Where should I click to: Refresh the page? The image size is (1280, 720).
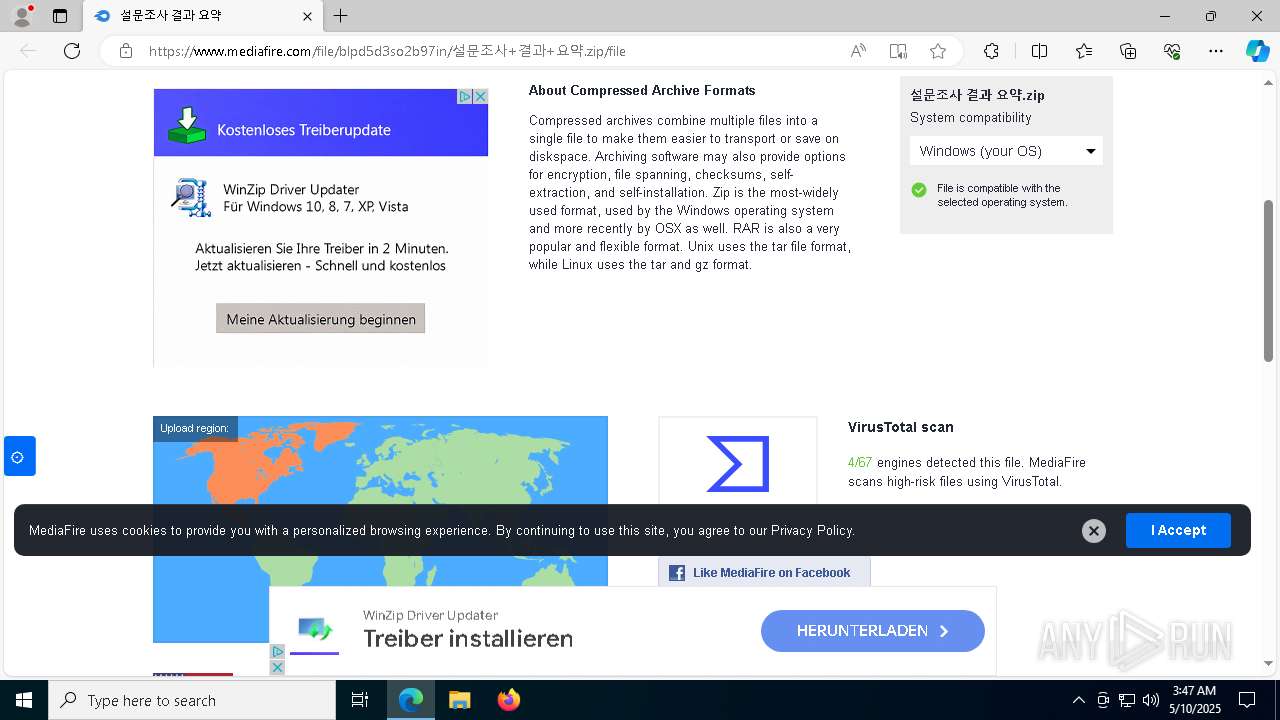(x=72, y=51)
